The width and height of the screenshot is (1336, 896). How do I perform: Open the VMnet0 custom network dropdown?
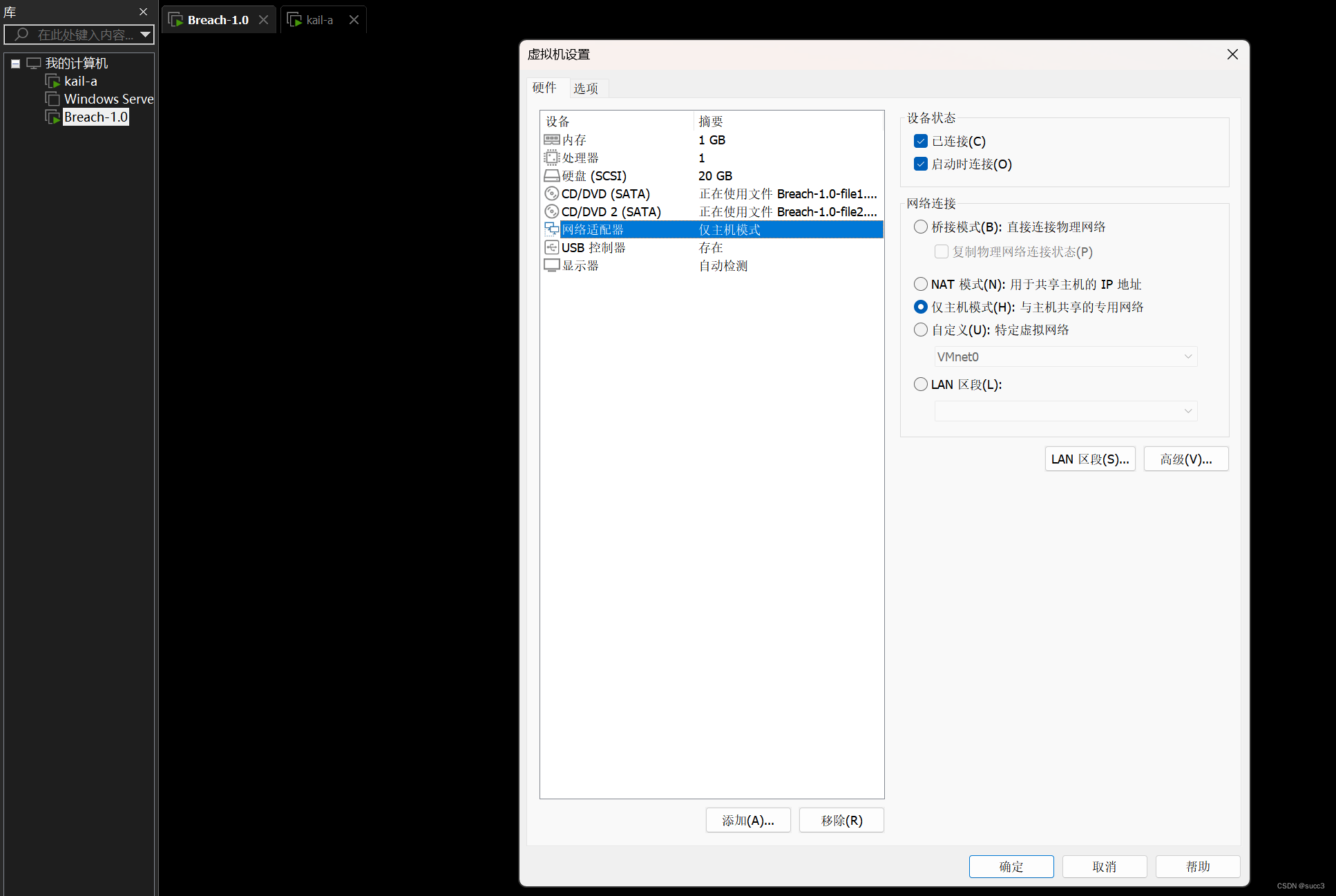click(1066, 356)
